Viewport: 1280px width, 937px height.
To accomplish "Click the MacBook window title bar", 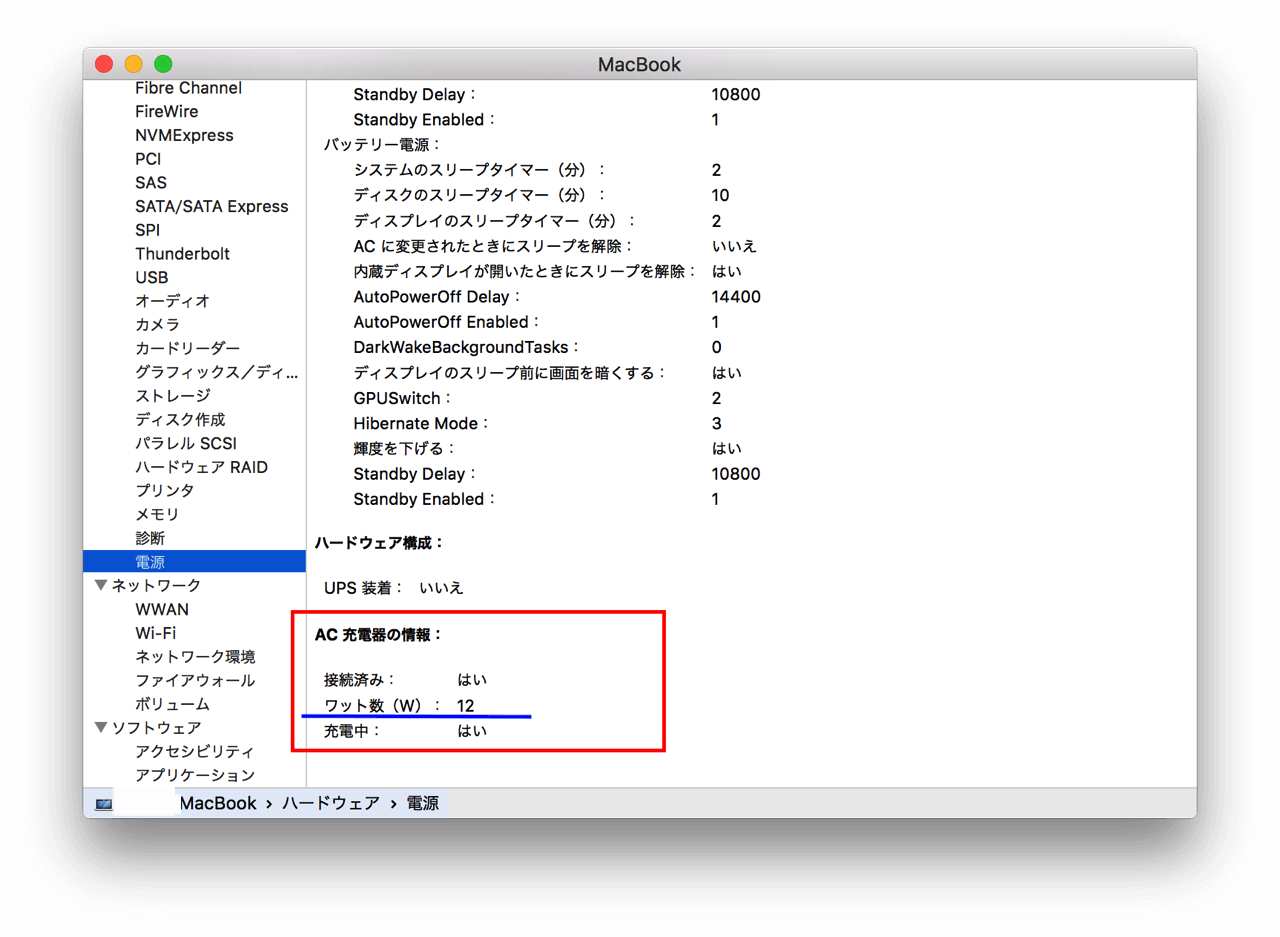I will [640, 64].
